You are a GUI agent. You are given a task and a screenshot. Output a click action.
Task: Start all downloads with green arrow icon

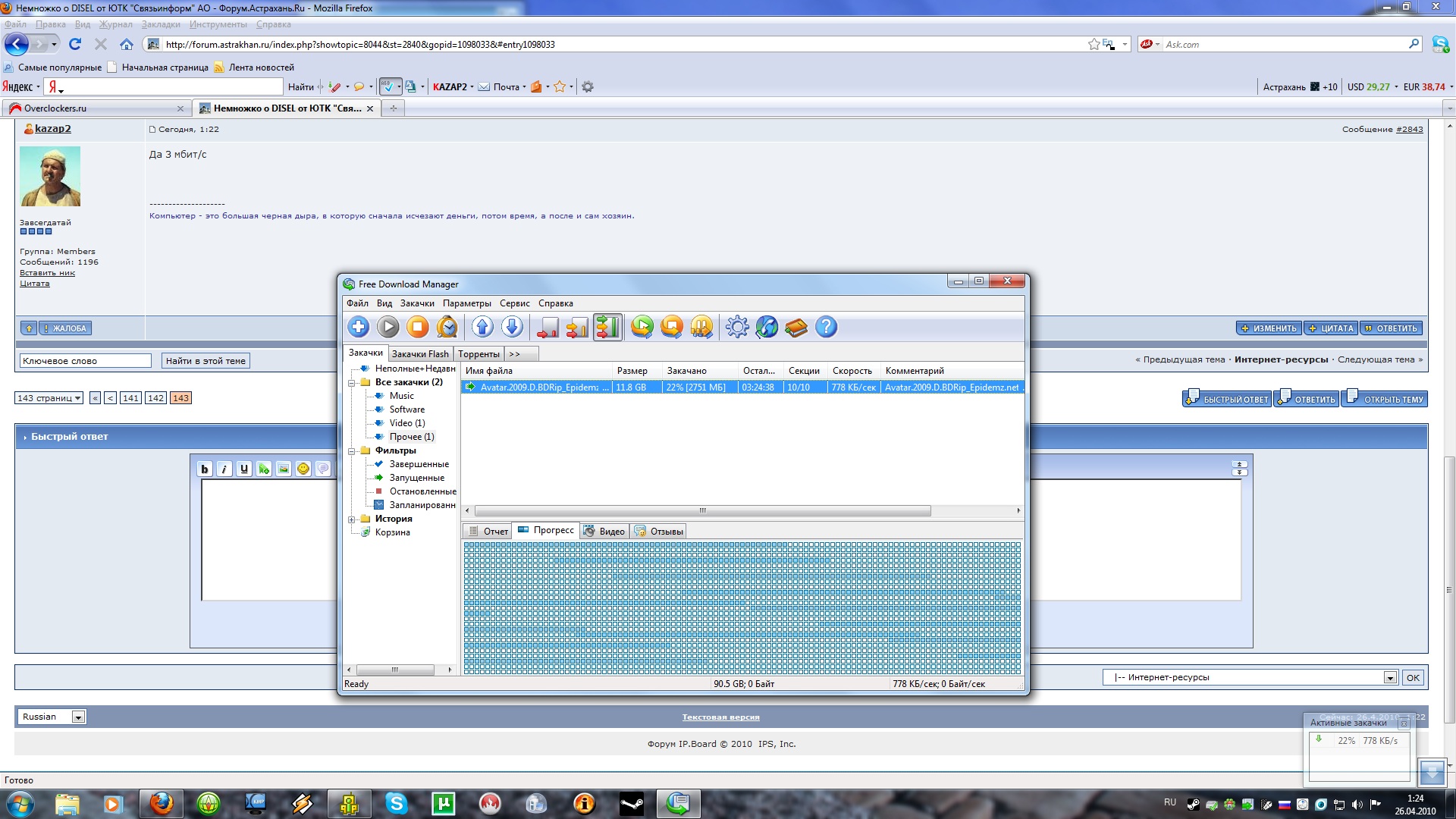[642, 327]
